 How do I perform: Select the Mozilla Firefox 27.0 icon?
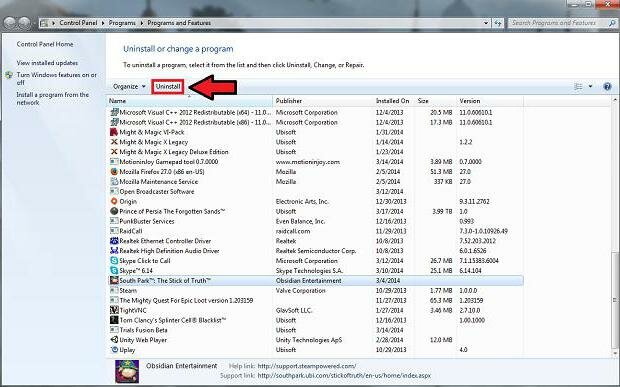(x=114, y=172)
